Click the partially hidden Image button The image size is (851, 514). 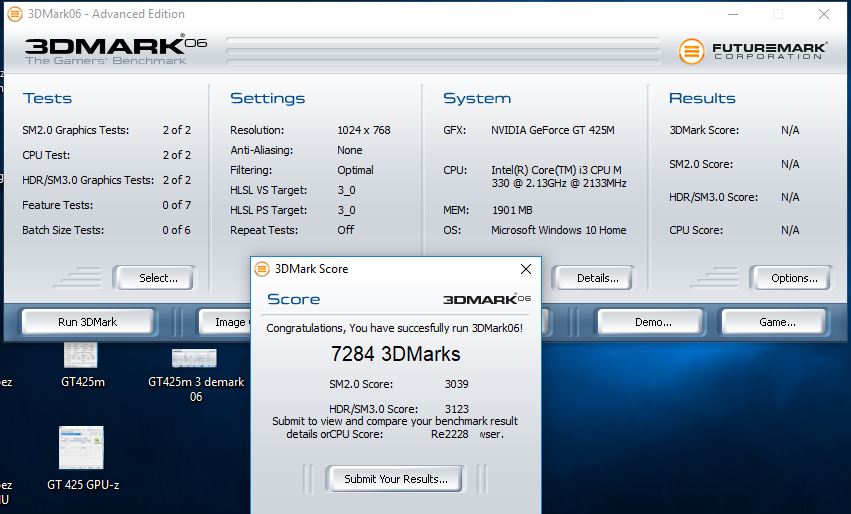(x=224, y=322)
